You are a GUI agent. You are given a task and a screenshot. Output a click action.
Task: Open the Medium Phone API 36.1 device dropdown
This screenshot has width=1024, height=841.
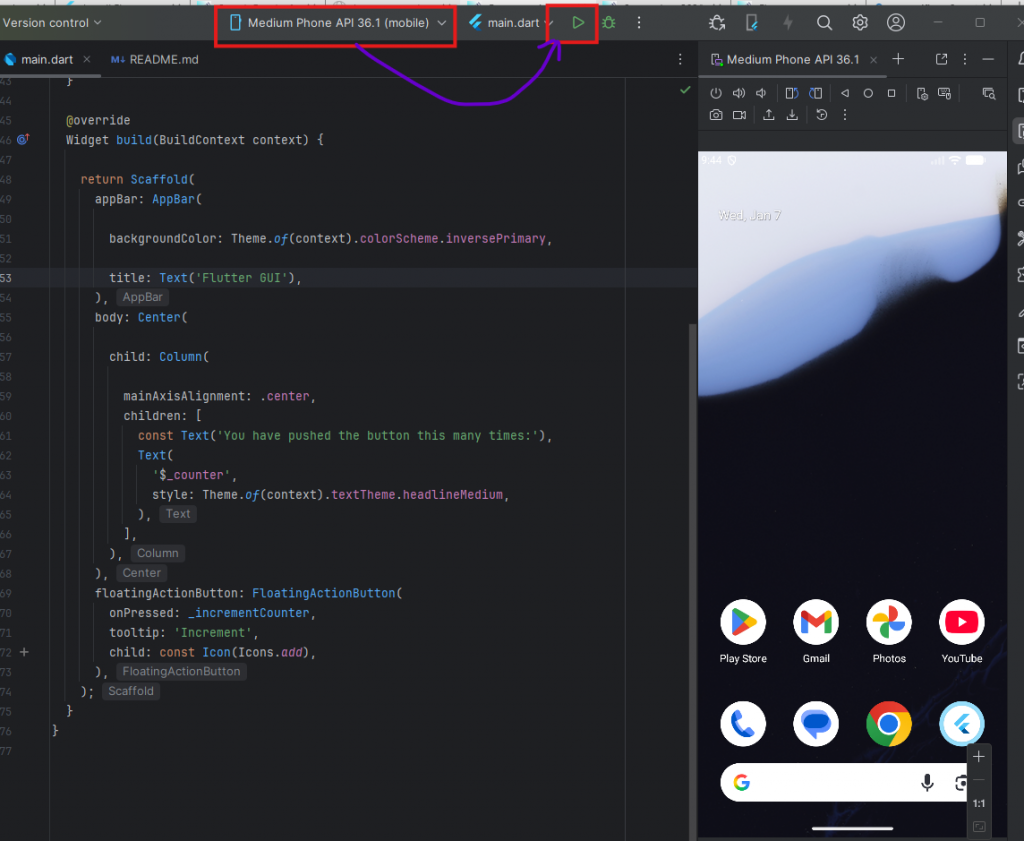[338, 22]
